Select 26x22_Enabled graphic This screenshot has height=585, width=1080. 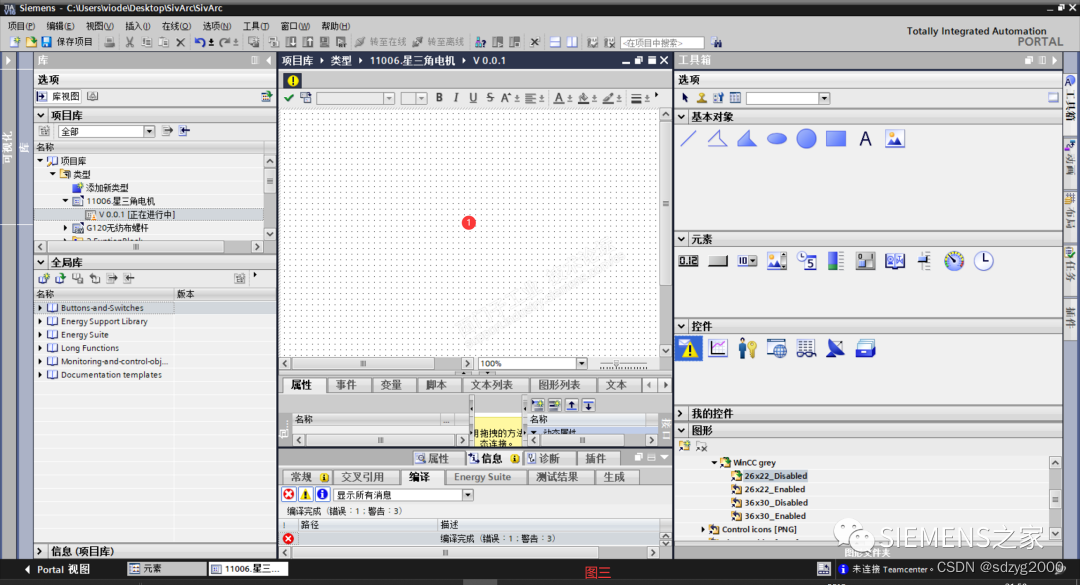(x=774, y=489)
